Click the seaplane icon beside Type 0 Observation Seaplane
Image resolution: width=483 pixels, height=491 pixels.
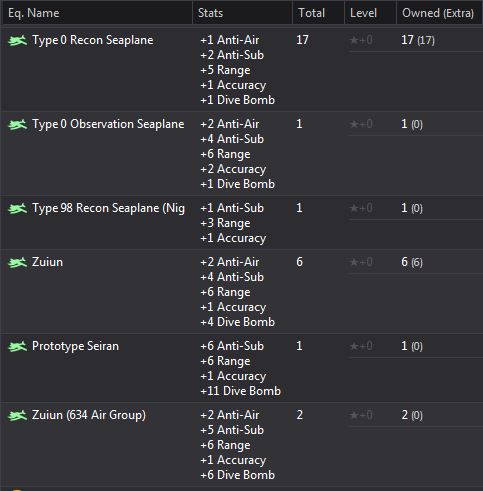[17, 125]
